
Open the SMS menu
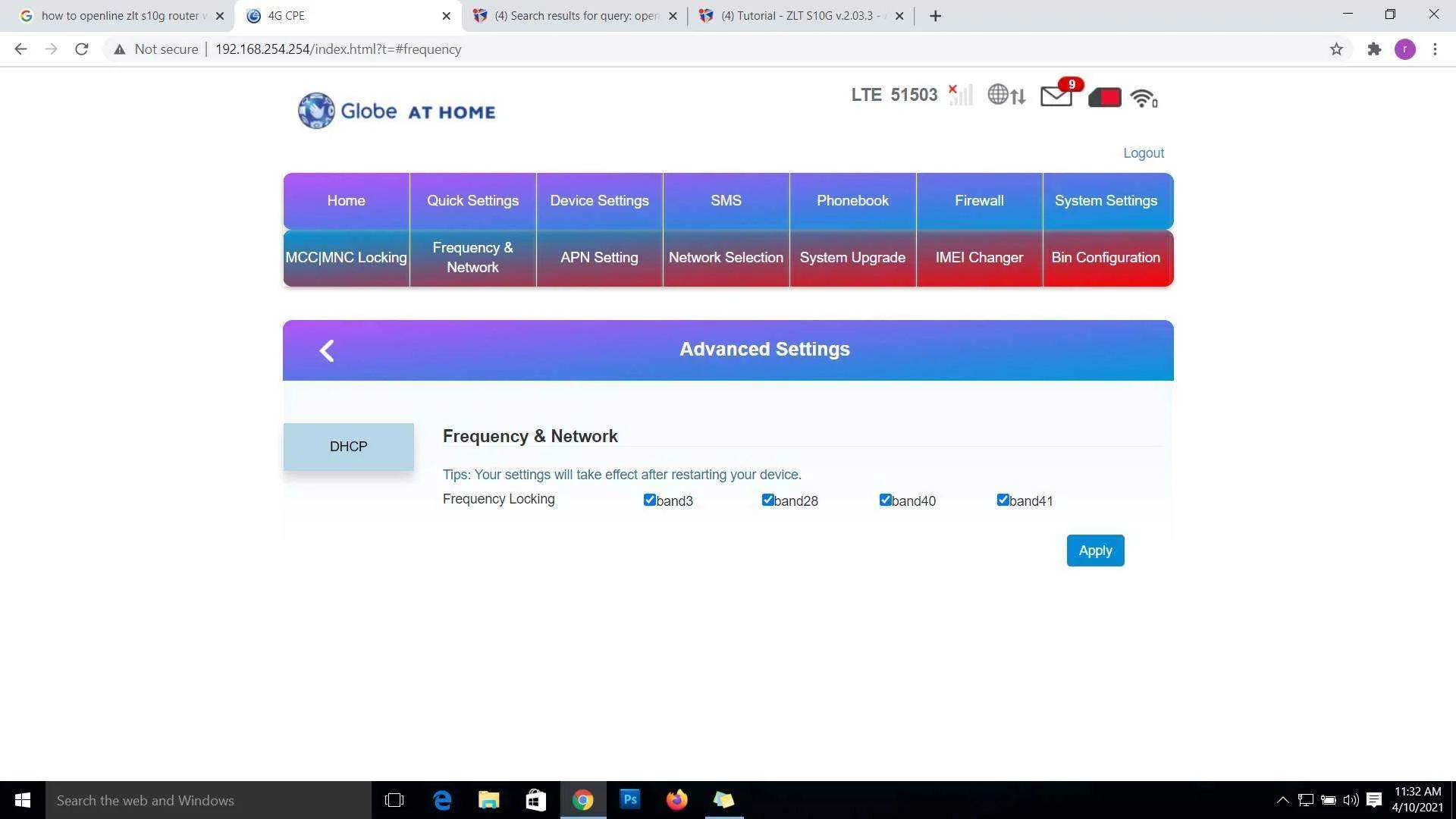click(726, 201)
